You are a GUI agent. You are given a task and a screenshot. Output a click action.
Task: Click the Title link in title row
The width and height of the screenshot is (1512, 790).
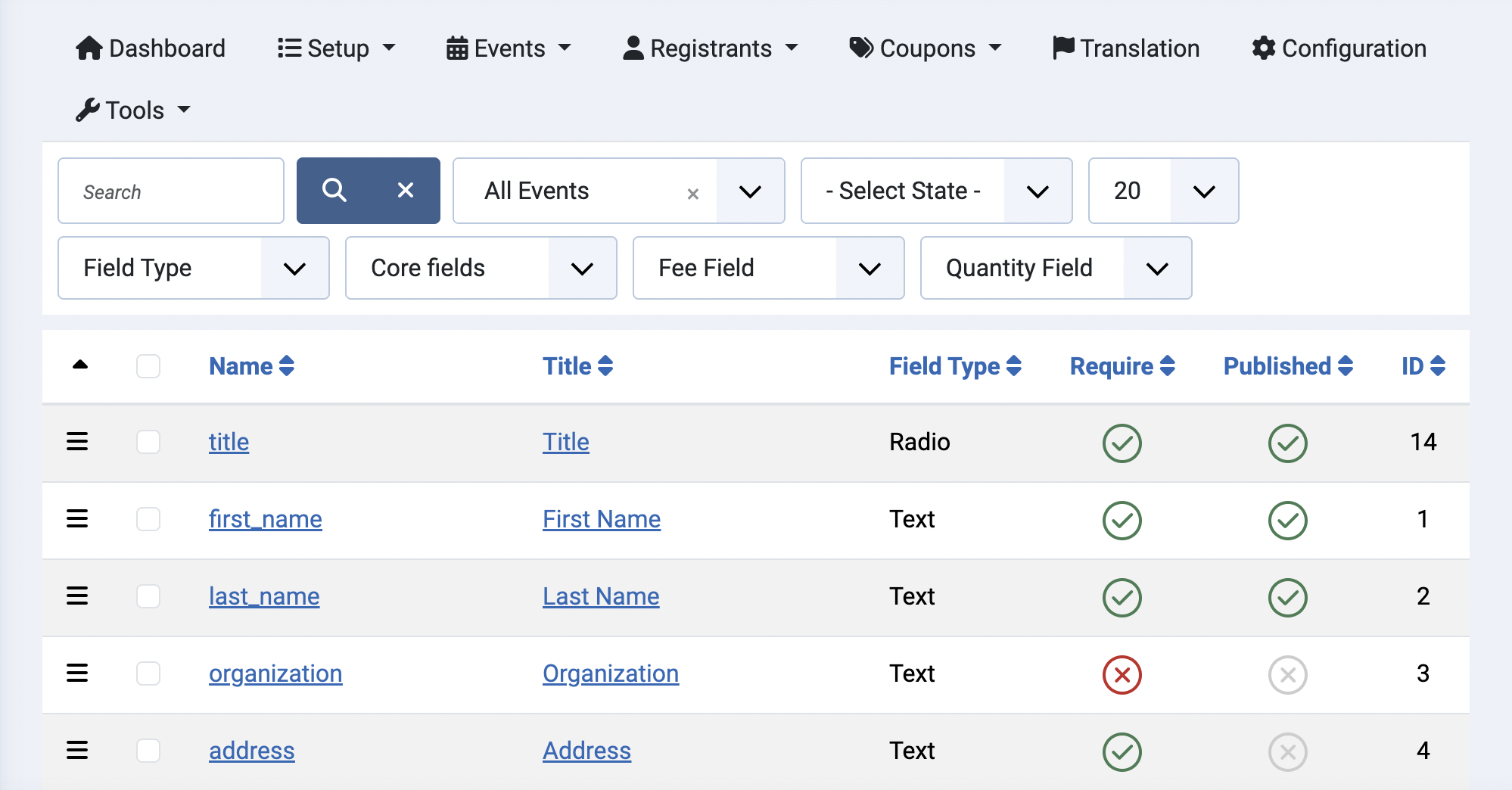[565, 442]
